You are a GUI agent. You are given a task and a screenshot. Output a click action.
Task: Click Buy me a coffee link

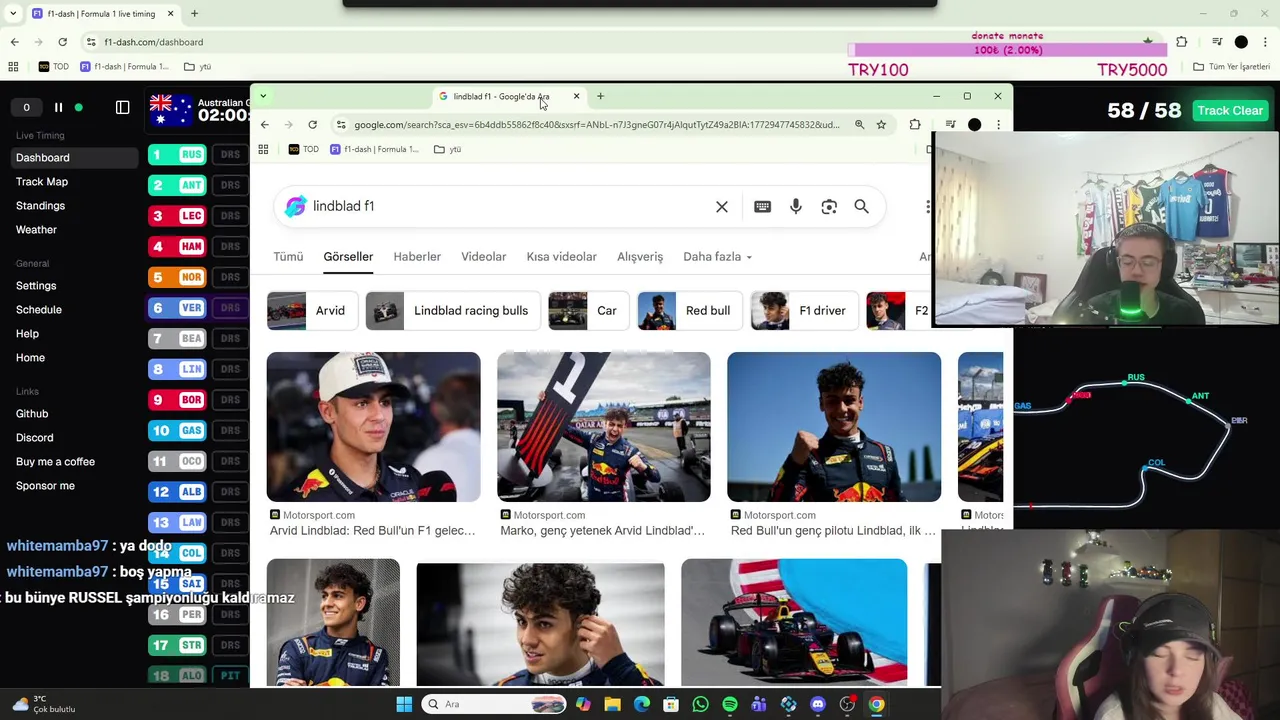coord(55,461)
